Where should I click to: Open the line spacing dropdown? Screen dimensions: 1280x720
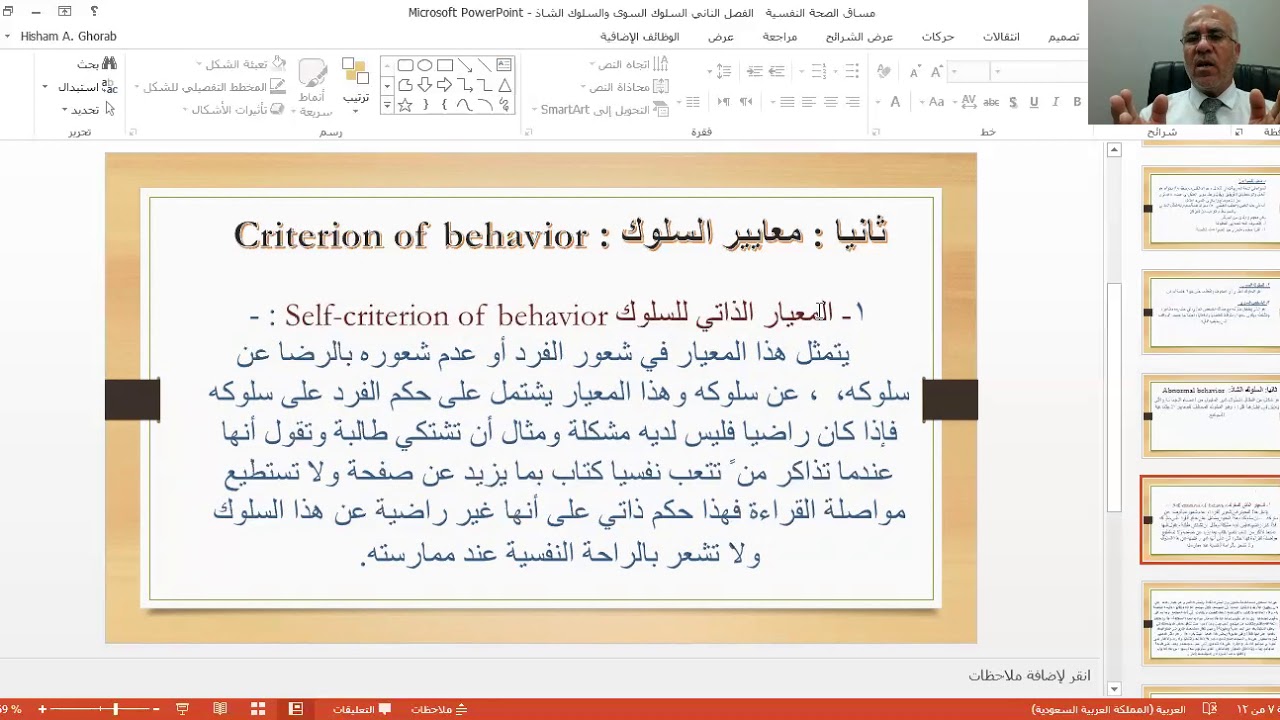pos(719,71)
